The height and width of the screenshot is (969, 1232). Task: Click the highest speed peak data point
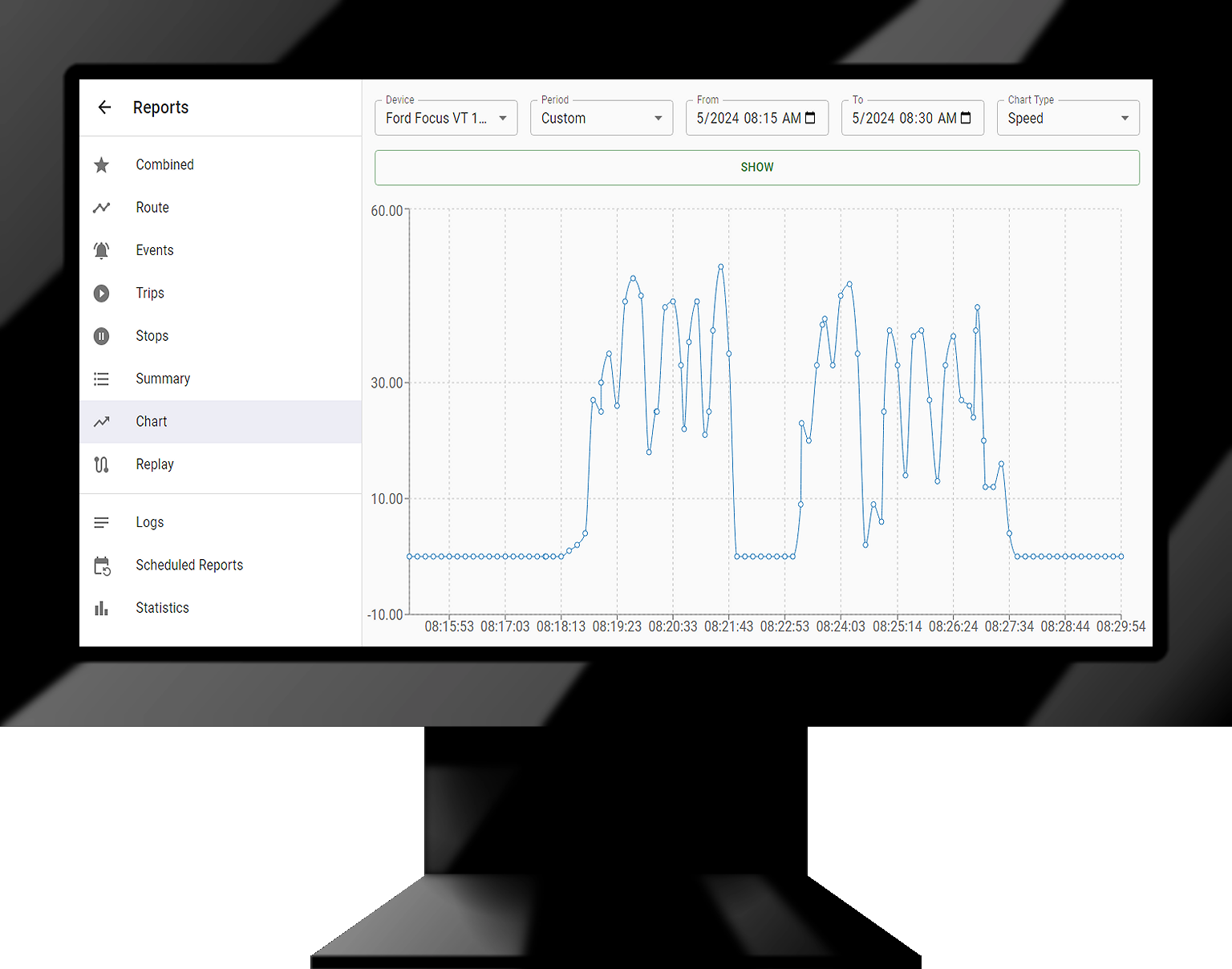point(721,266)
